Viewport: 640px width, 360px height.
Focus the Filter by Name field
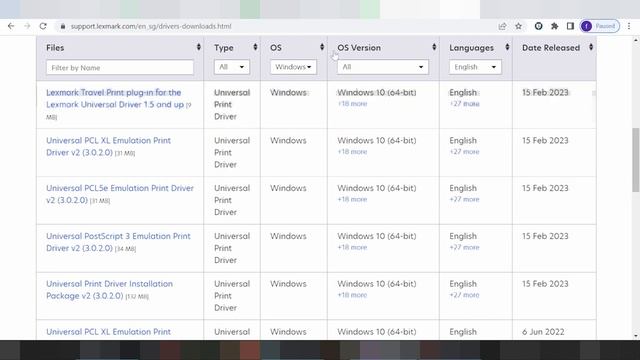[x=120, y=67]
